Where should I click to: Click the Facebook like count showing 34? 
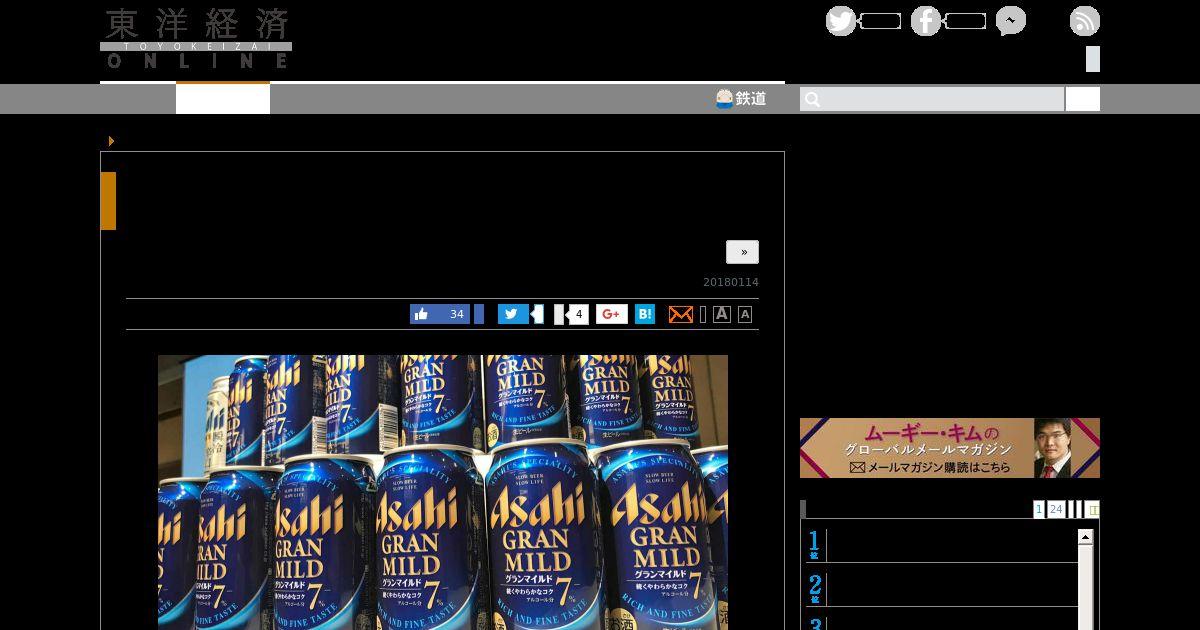456,314
